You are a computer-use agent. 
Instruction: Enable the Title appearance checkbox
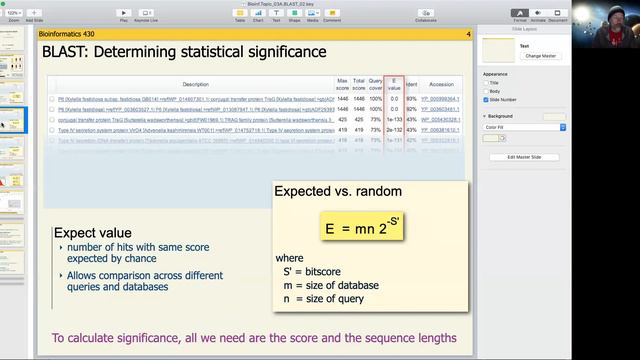[486, 83]
